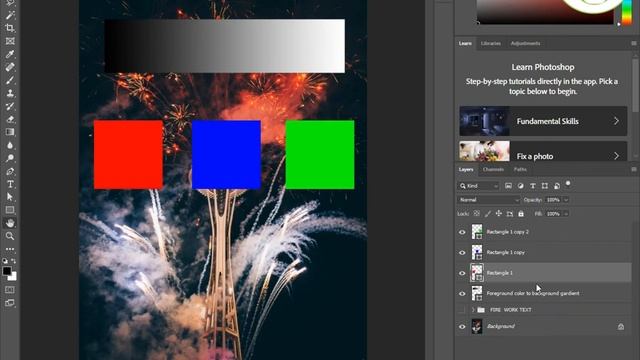Select the Frame tool
This screenshot has width=640, height=360.
[x=10, y=41]
